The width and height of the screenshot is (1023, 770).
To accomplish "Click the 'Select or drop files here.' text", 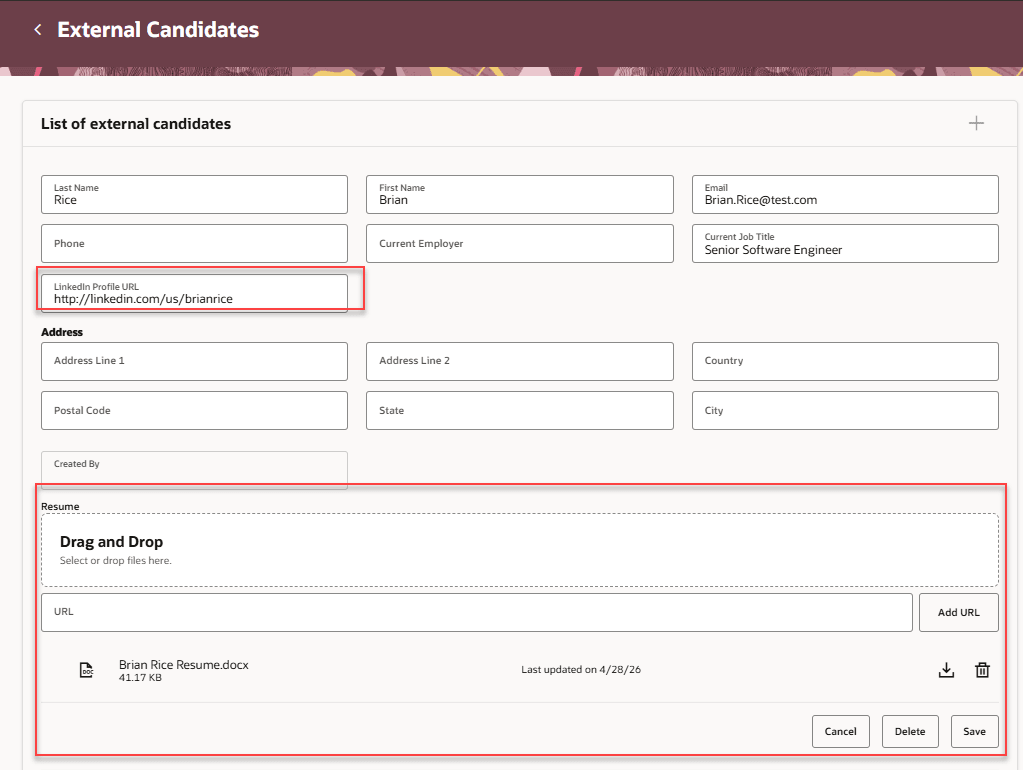I will 115,561.
